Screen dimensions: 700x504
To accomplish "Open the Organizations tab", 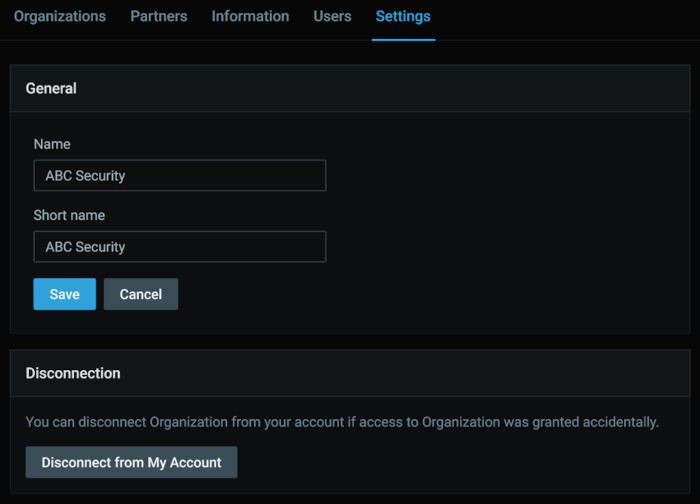I will [60, 17].
